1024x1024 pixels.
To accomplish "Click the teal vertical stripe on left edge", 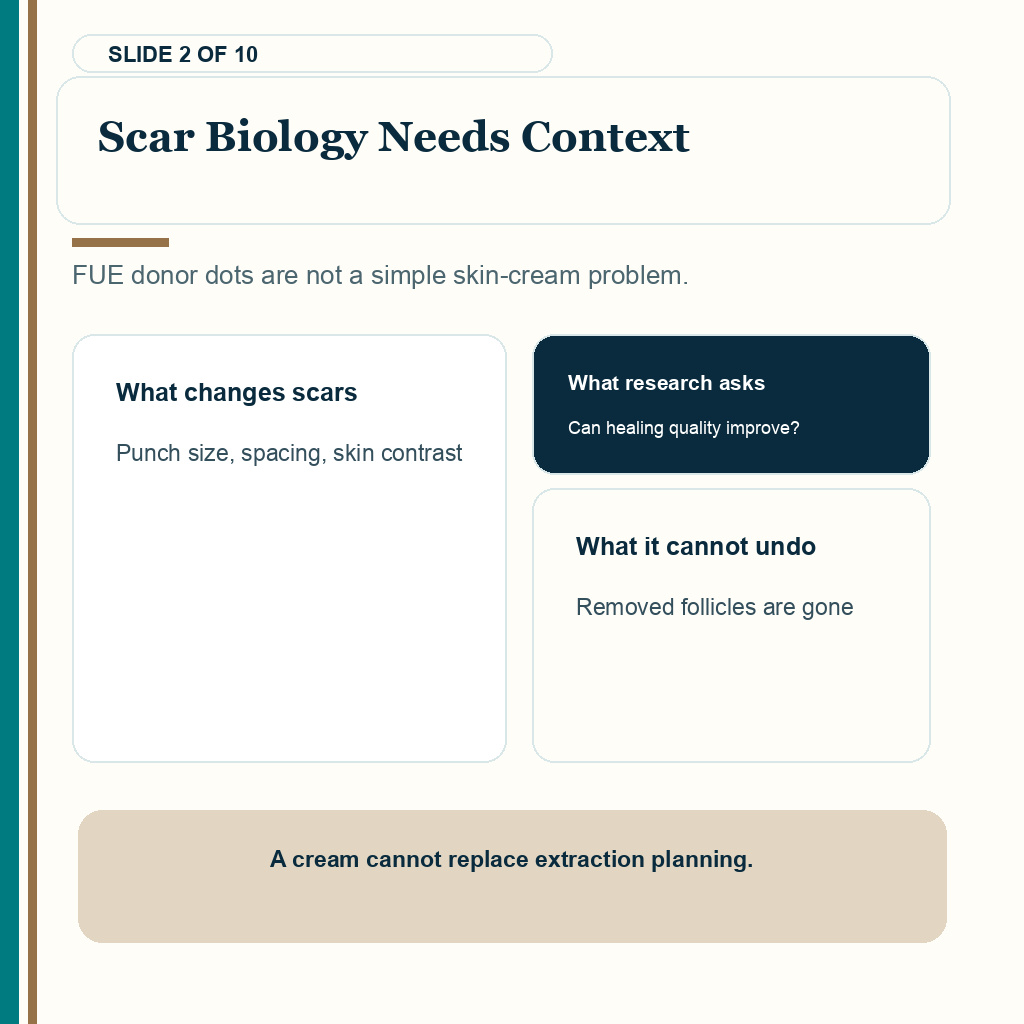I will pyautogui.click(x=9, y=512).
